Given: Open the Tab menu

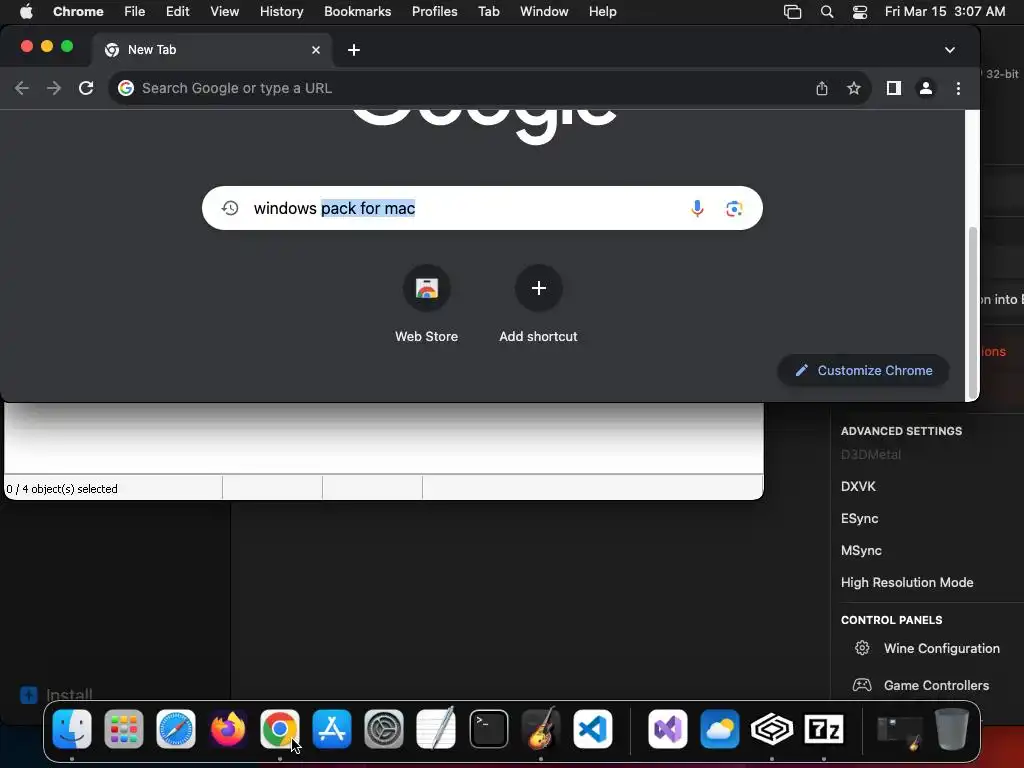Looking at the screenshot, I should point(488,12).
